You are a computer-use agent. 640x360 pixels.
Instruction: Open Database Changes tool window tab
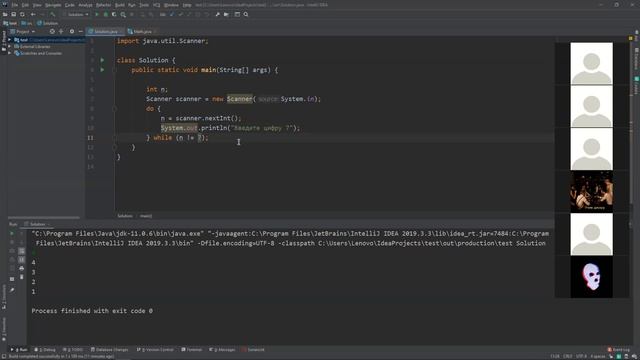click(109, 350)
